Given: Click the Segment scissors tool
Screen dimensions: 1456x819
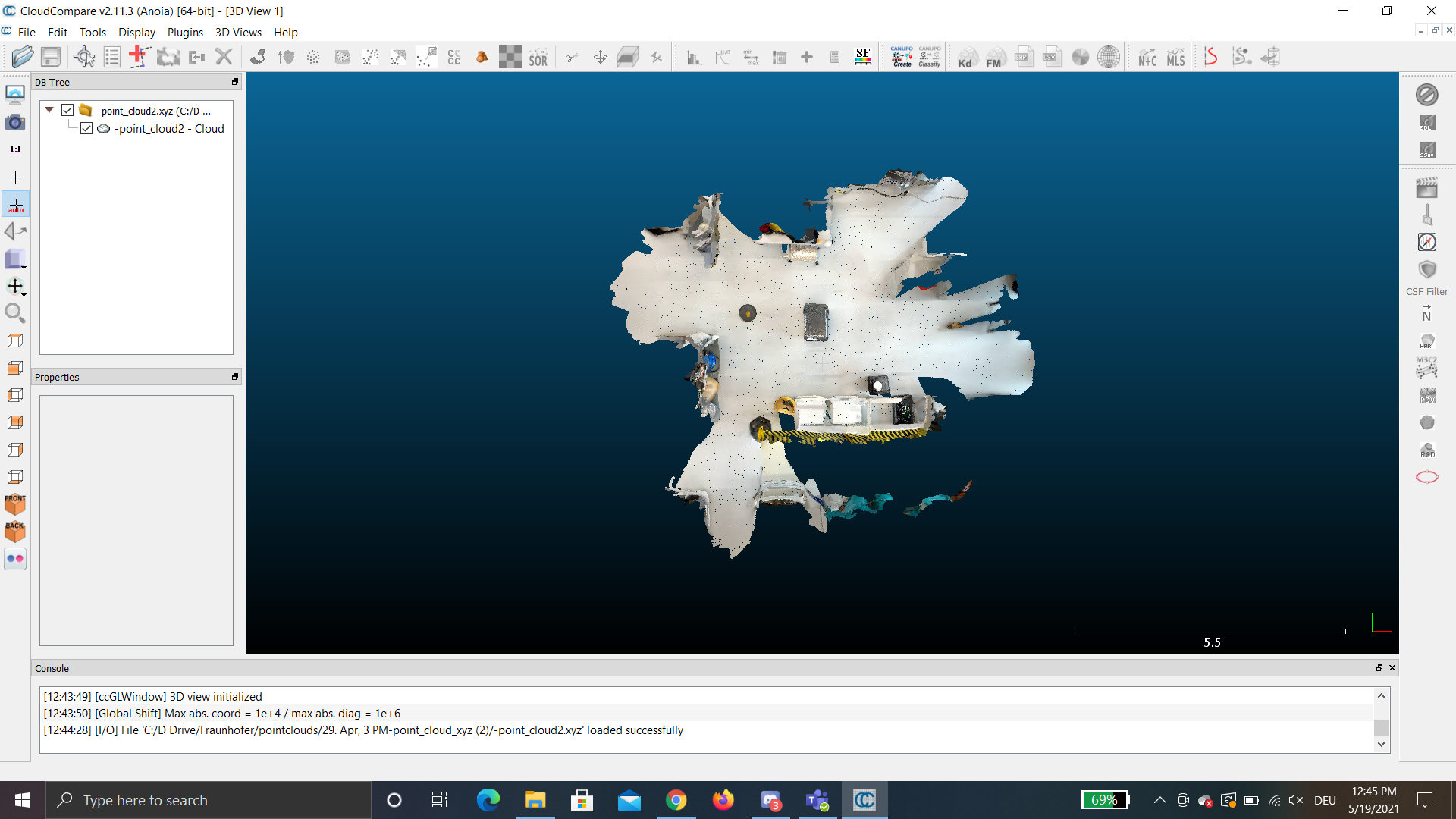Looking at the screenshot, I should [572, 58].
